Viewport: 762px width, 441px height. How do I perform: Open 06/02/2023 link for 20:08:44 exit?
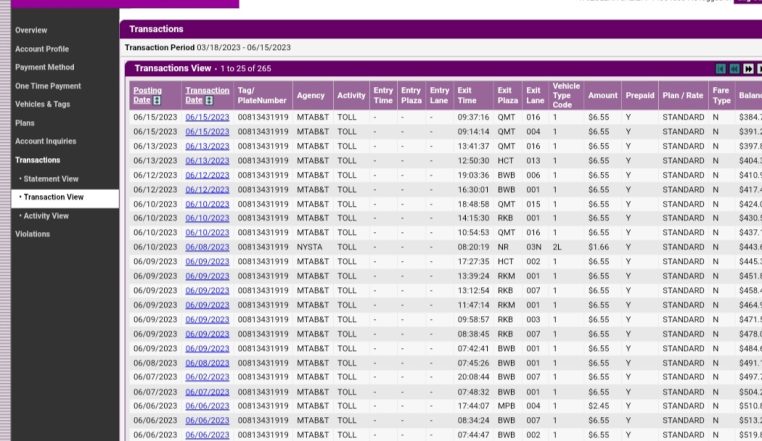pyautogui.click(x=207, y=377)
